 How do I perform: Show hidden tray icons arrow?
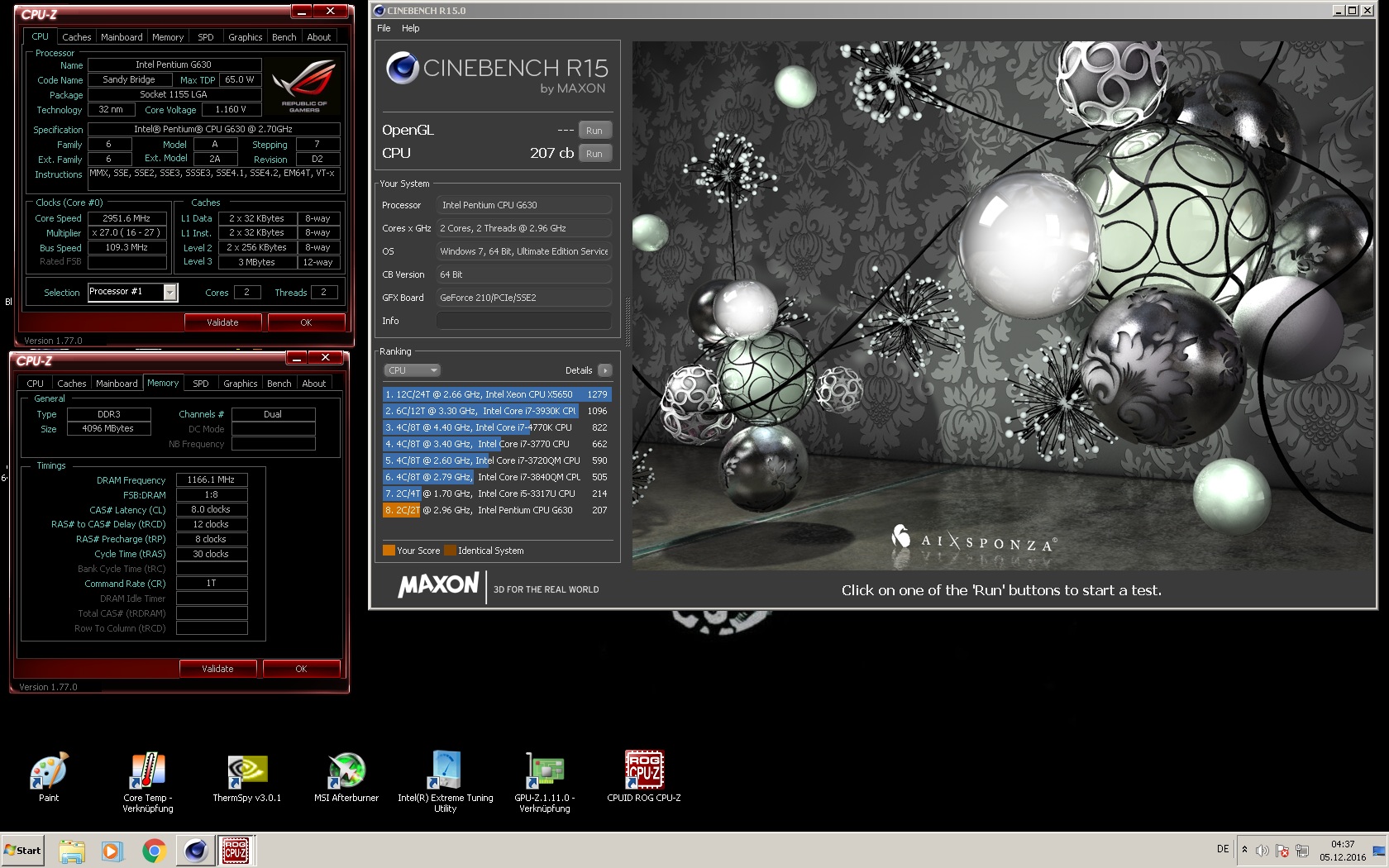[x=1244, y=850]
